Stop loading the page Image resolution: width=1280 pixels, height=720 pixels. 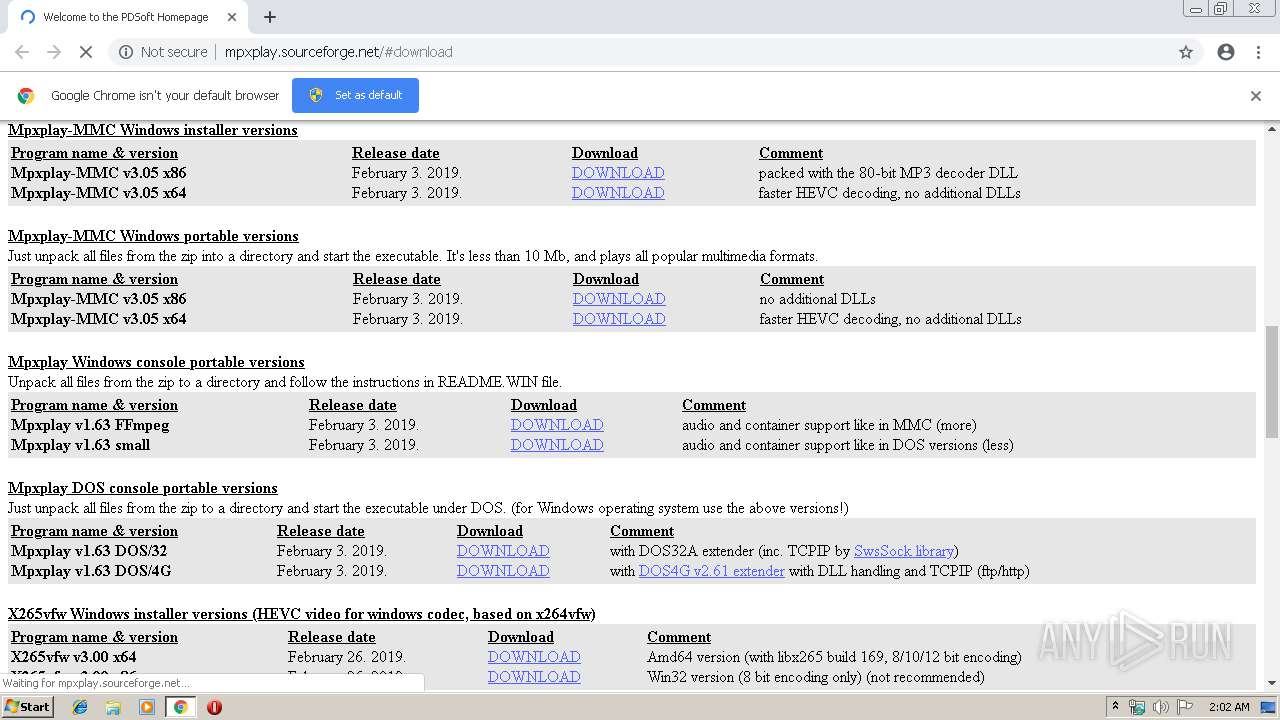point(86,52)
